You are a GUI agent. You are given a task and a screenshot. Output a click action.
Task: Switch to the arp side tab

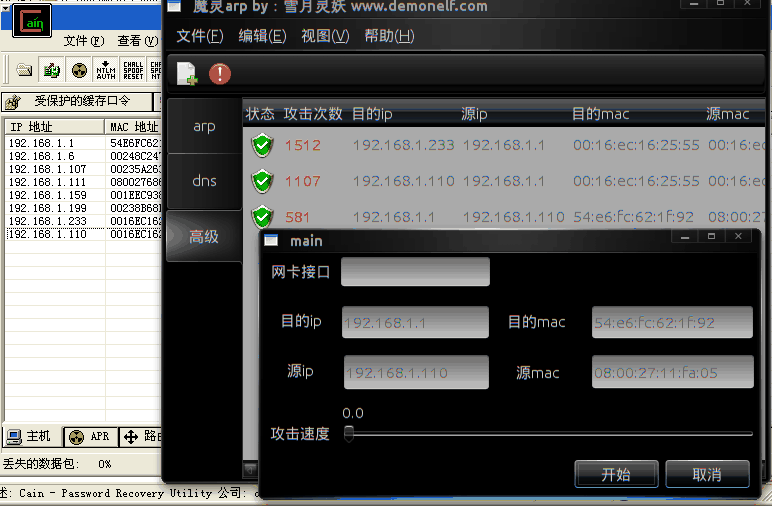(x=204, y=126)
